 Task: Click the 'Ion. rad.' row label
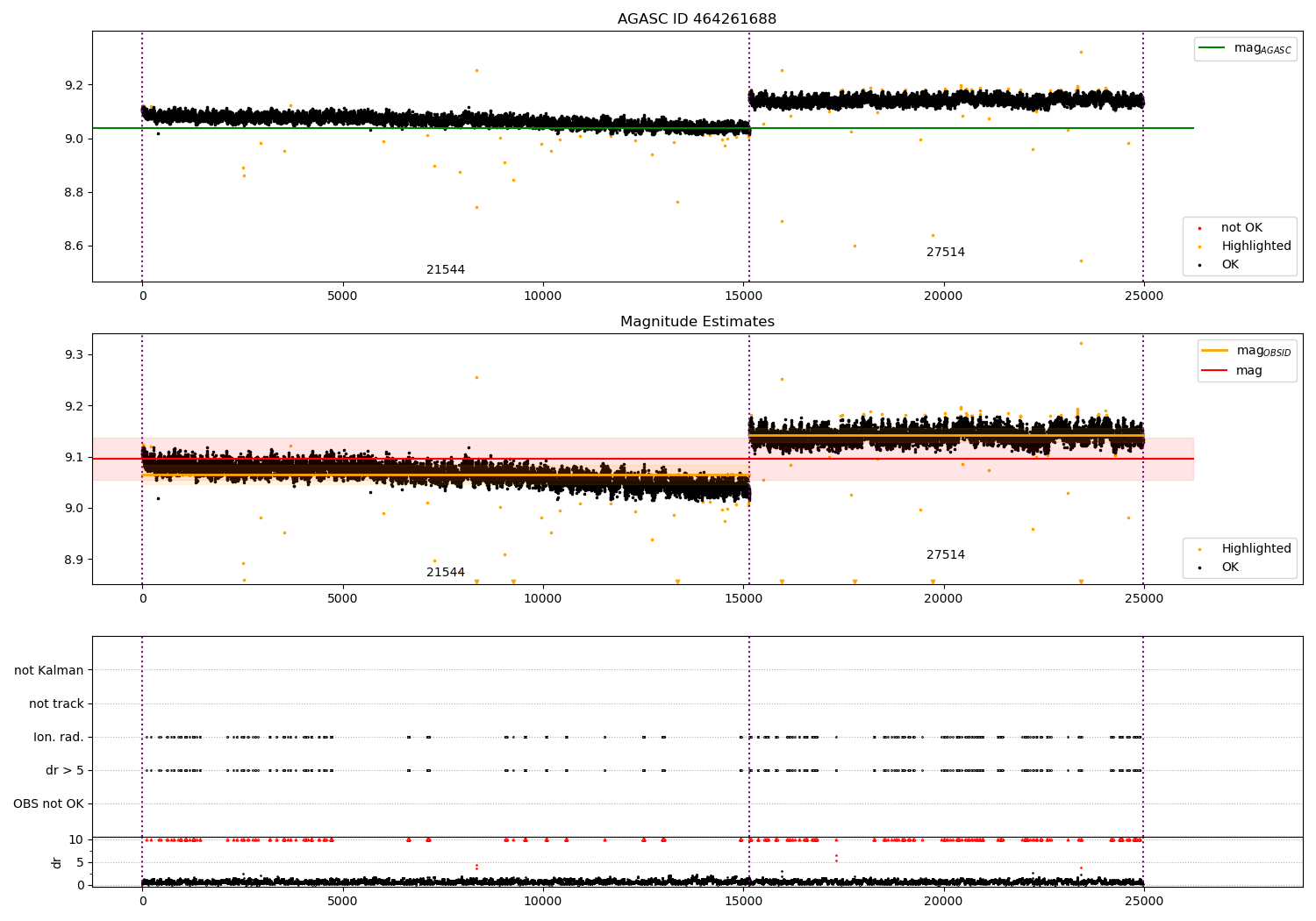point(59,738)
